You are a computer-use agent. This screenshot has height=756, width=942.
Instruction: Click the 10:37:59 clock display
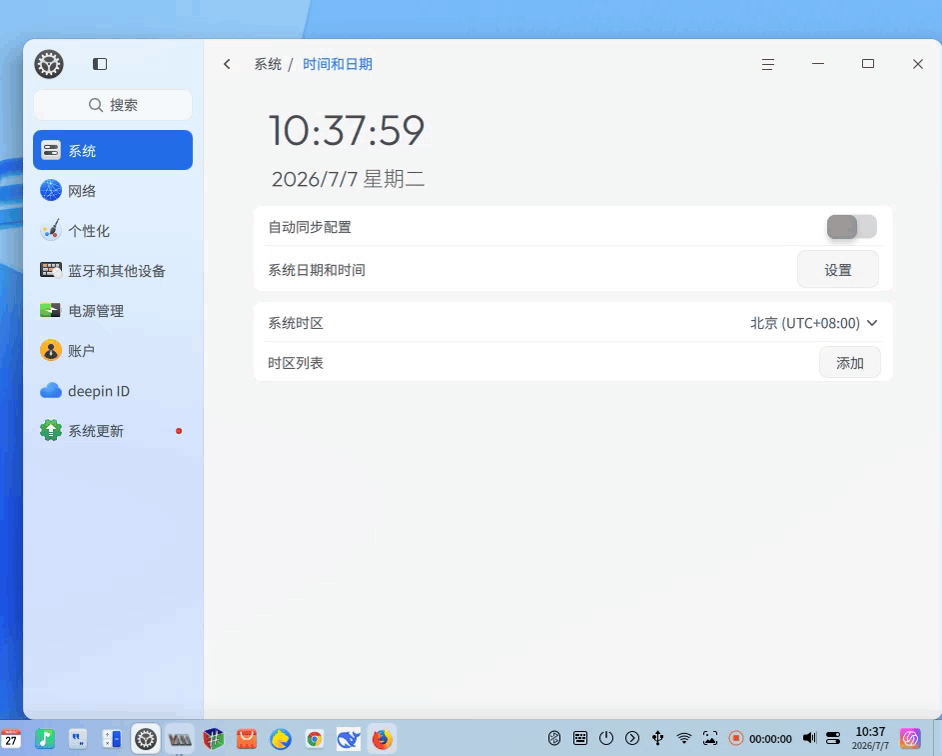347,130
